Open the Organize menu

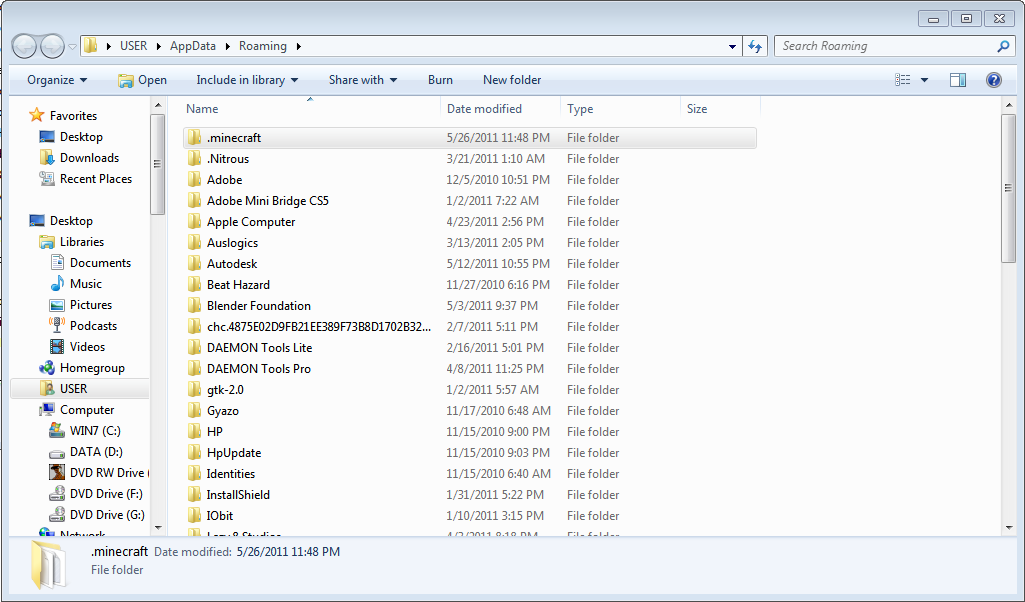point(57,80)
